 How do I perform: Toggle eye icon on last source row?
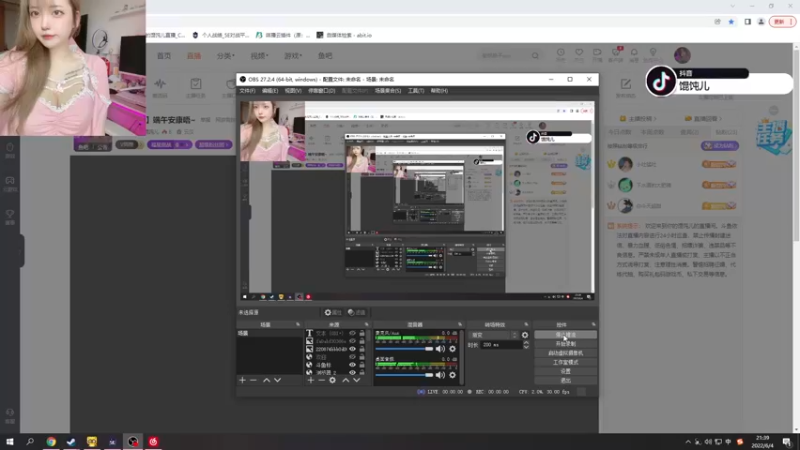(352, 372)
